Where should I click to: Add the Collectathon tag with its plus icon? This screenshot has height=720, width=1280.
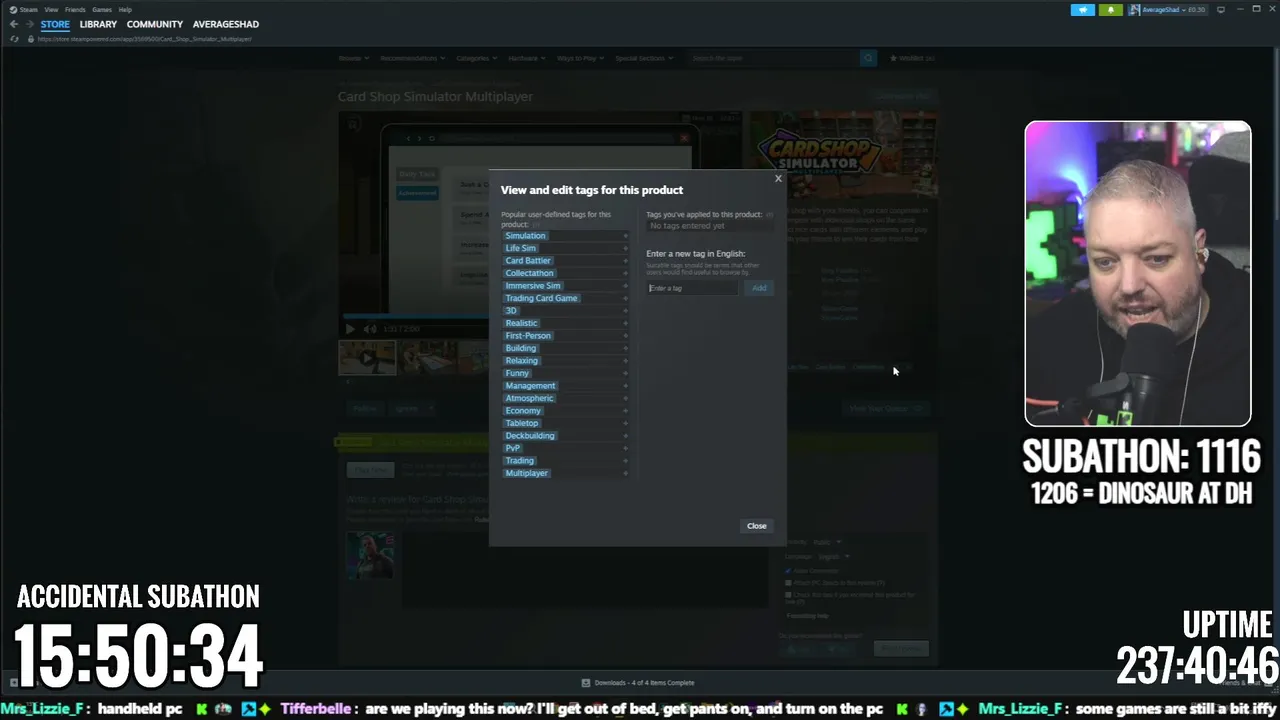(x=626, y=273)
